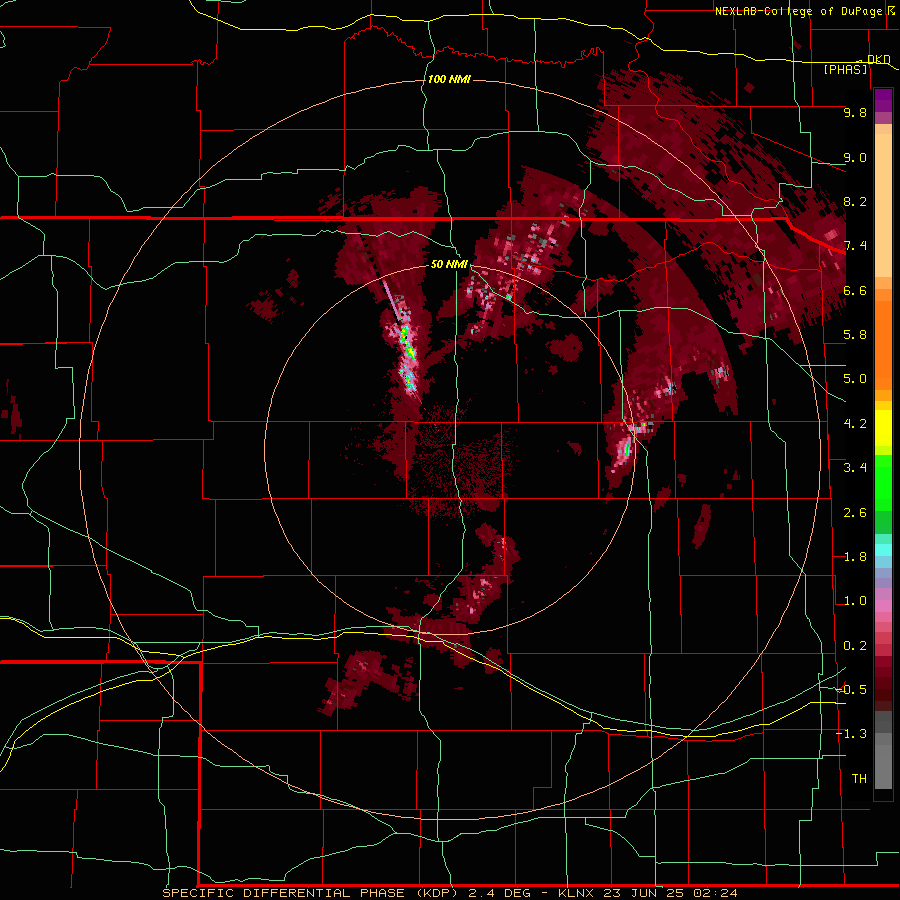Image resolution: width=900 pixels, height=900 pixels.
Task: Click the OKD station identifier text
Action: point(879,59)
